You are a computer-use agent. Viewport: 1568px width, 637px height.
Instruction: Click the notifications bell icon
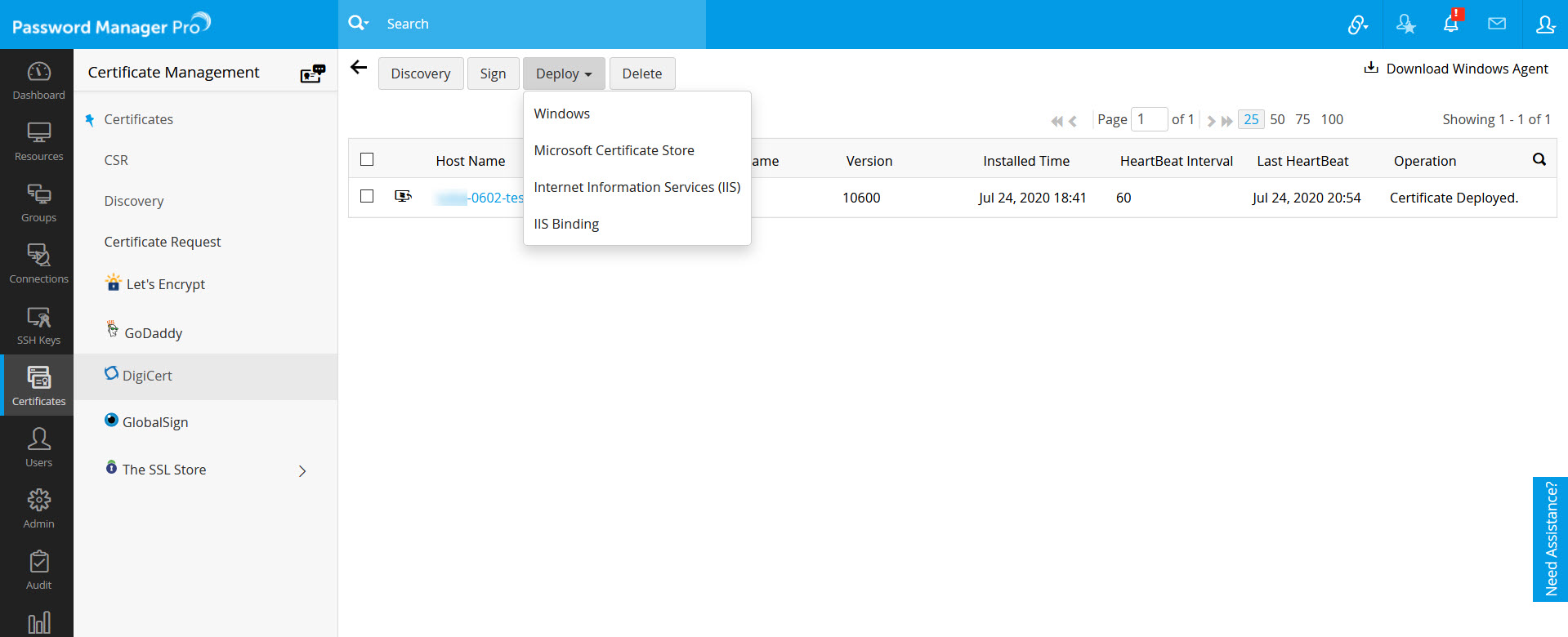point(1450,24)
